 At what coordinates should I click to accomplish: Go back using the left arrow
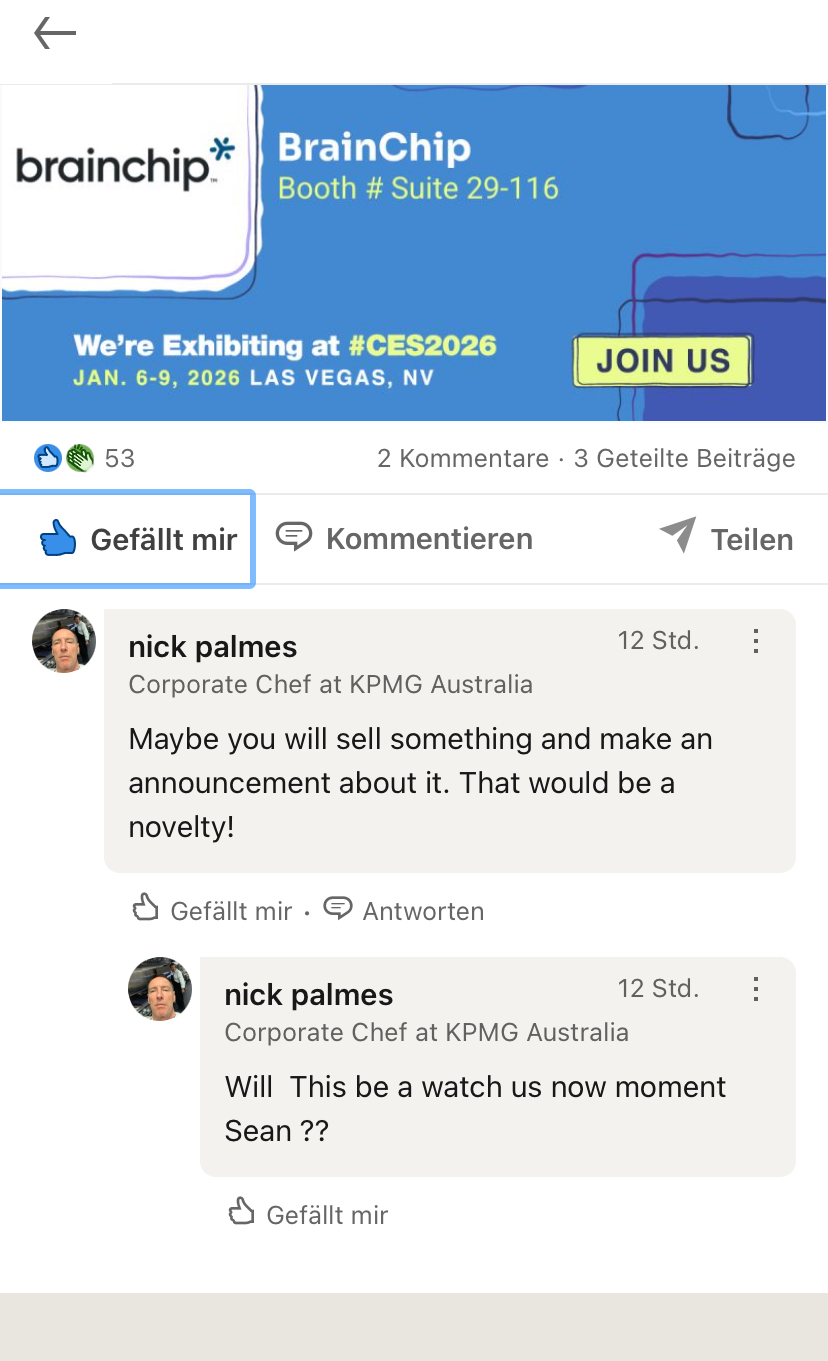(x=55, y=34)
